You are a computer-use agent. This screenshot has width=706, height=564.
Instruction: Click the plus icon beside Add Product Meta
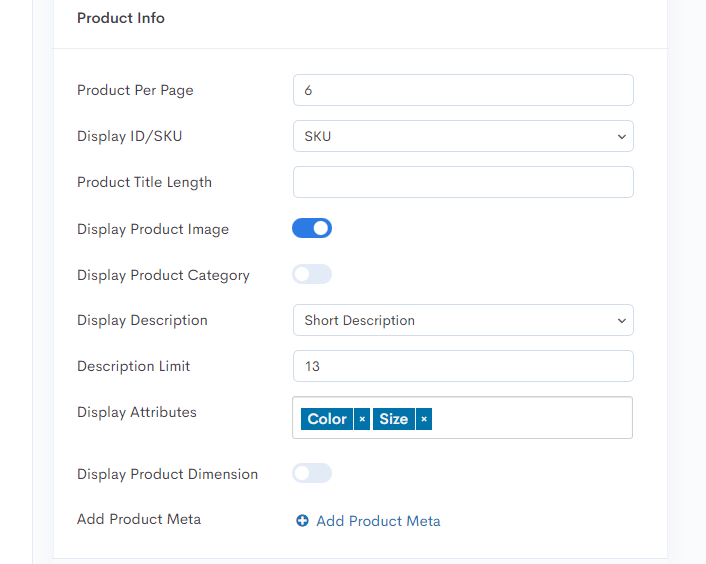pos(302,521)
